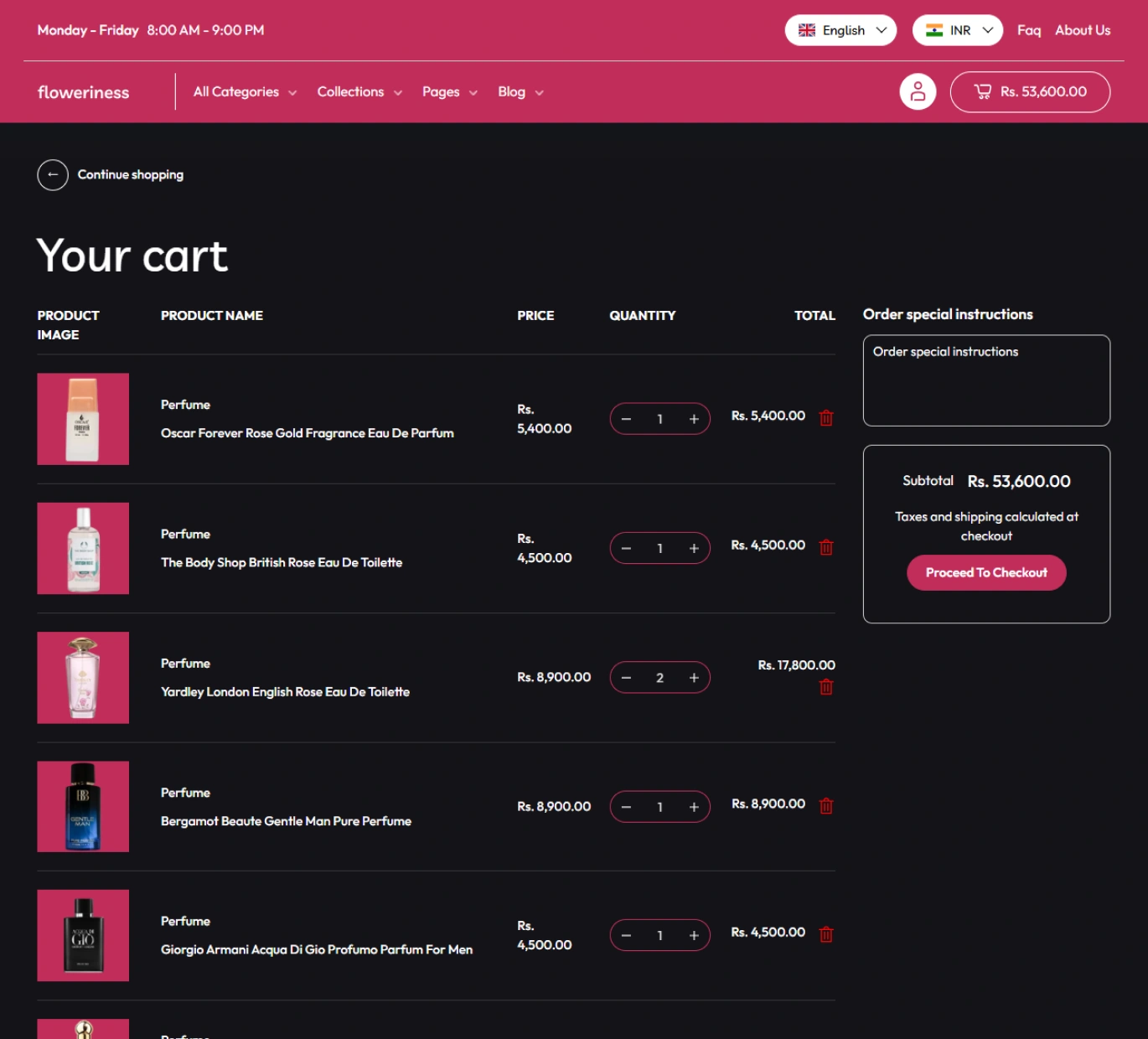
Task: Expand the Pages menu
Action: [x=450, y=92]
